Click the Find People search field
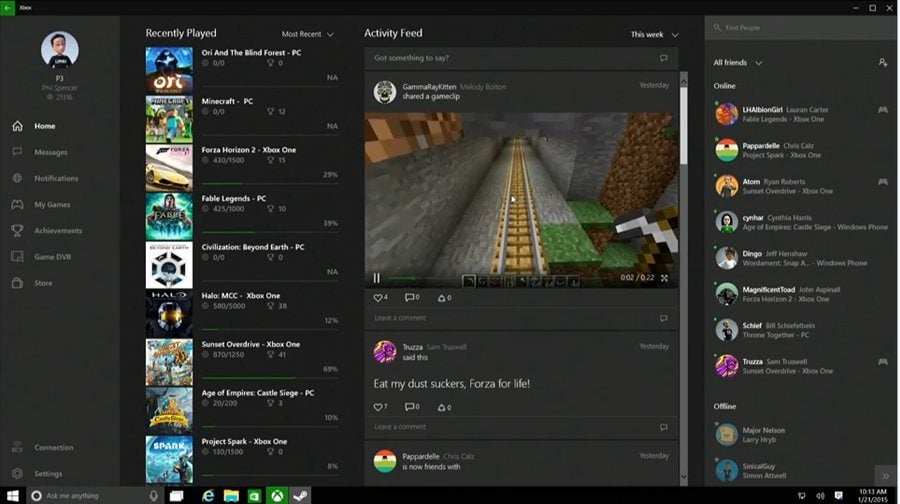 800,28
